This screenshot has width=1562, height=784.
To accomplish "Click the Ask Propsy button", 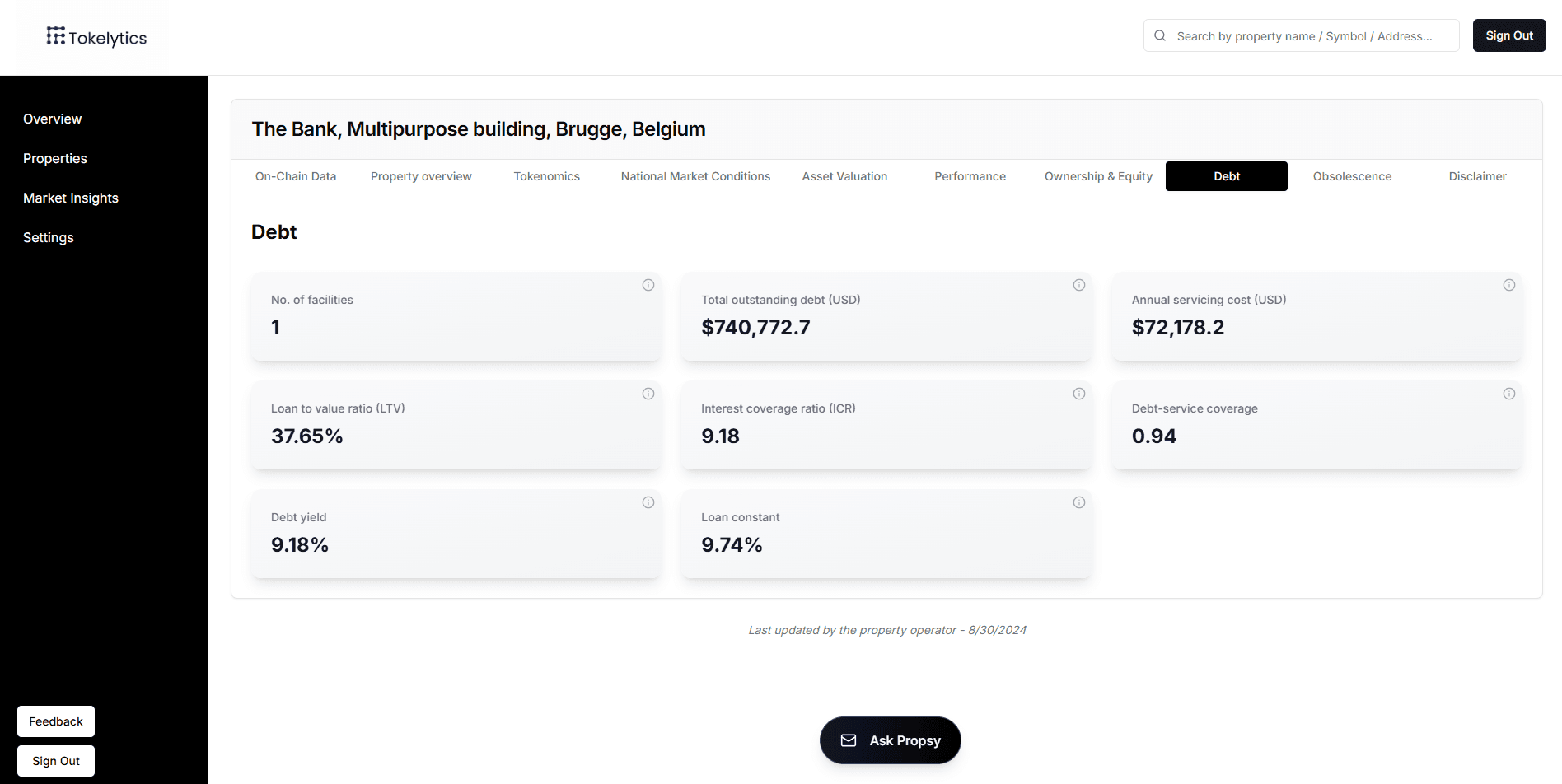I will pyautogui.click(x=890, y=740).
